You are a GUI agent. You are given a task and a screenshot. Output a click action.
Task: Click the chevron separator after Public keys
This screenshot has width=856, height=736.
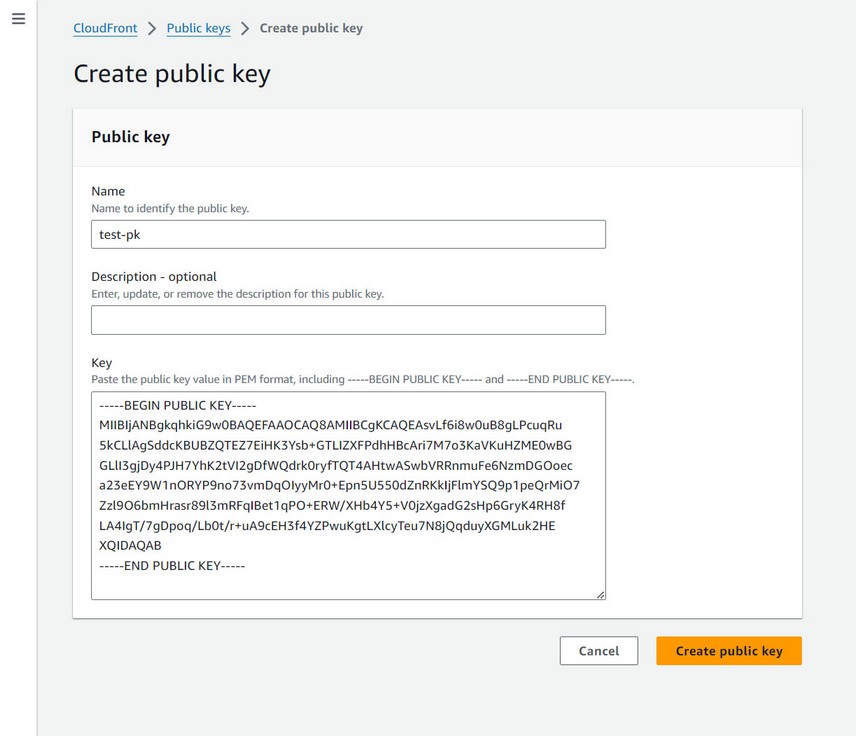pyautogui.click(x=245, y=28)
